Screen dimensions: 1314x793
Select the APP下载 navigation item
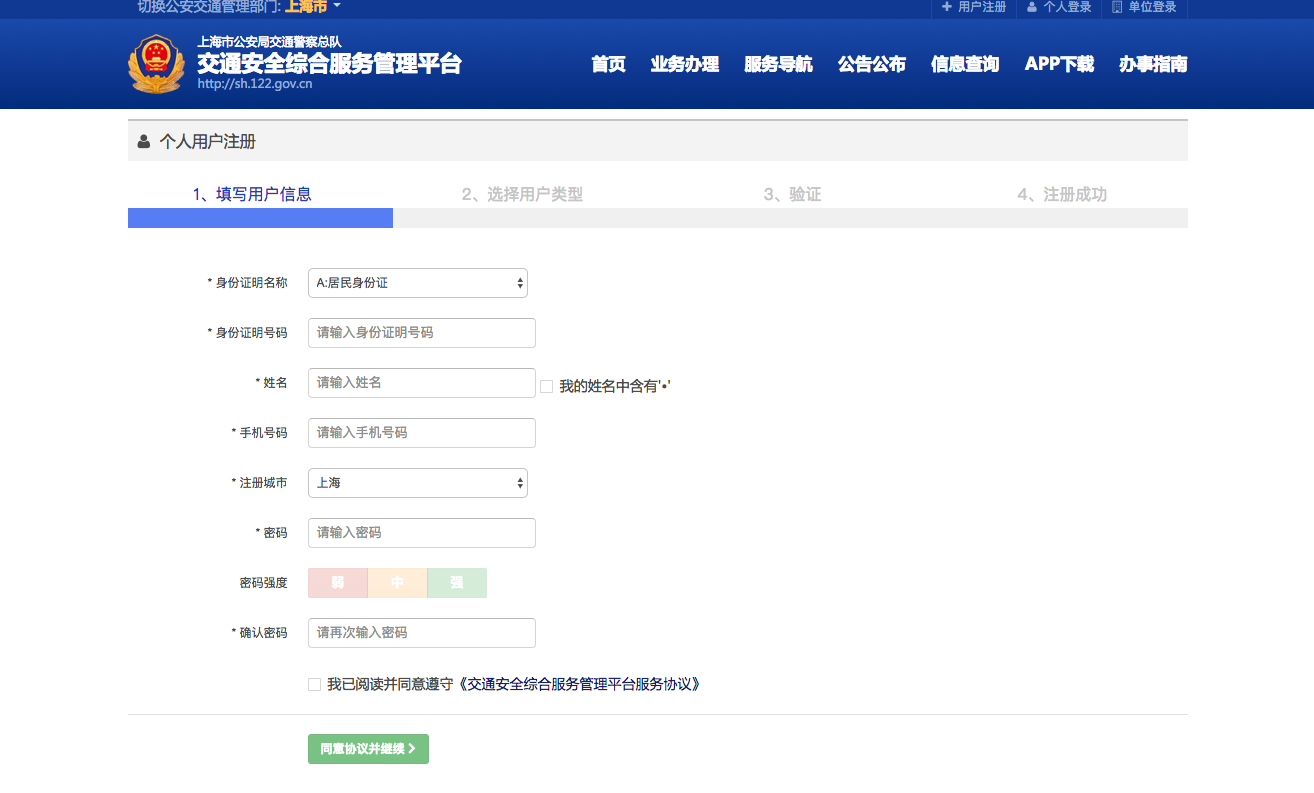[x=1059, y=65]
